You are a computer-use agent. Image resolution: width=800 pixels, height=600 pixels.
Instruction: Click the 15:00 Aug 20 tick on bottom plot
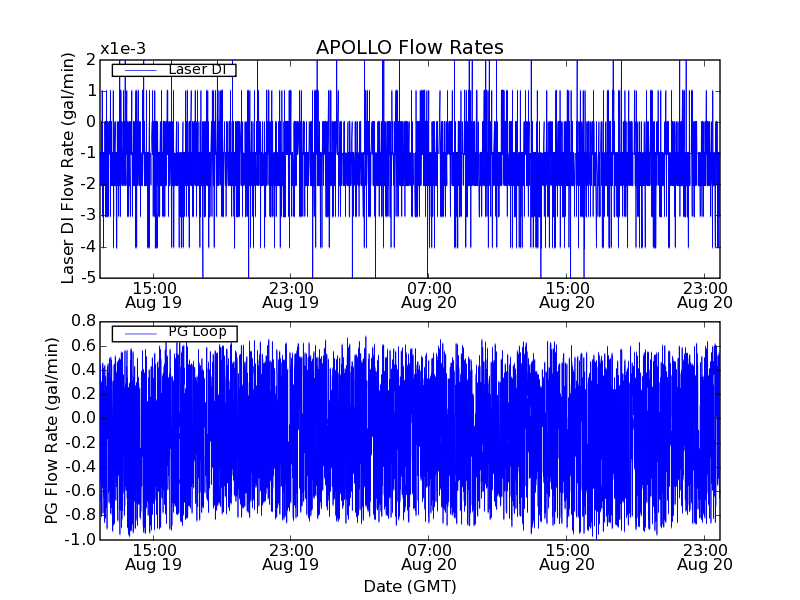(567, 556)
